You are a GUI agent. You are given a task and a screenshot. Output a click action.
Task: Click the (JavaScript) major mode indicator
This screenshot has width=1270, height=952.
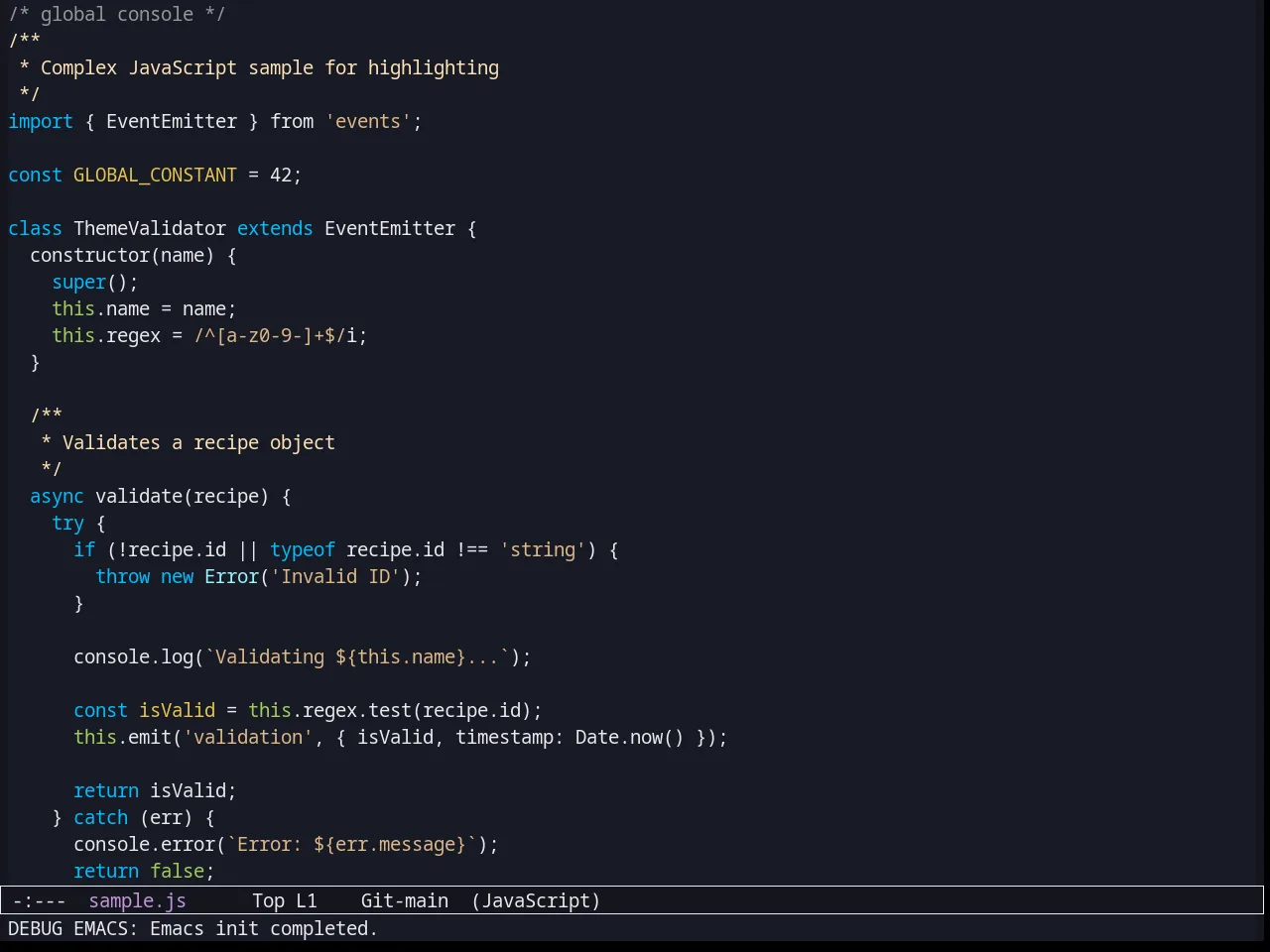point(536,900)
